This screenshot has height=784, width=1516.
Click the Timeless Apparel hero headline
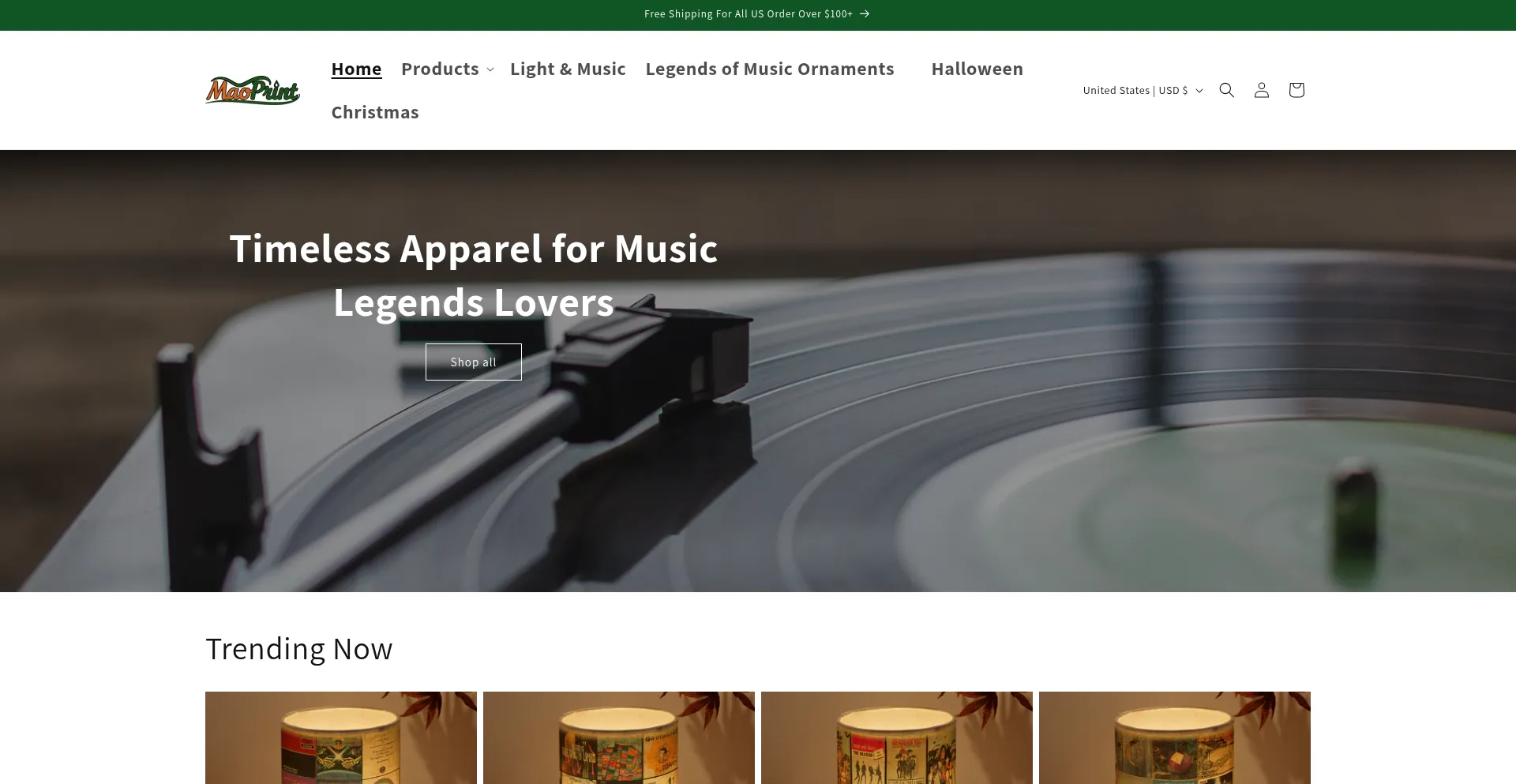474,276
